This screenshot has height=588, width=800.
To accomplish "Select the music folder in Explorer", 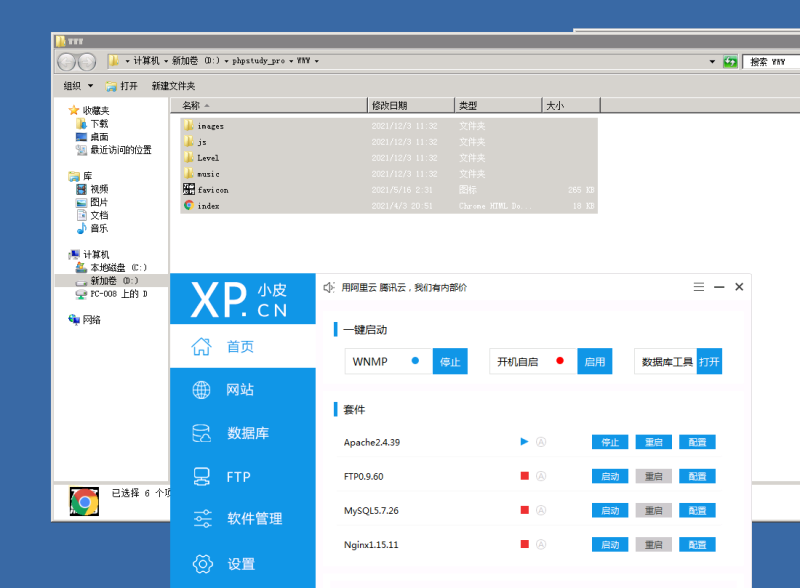I will coord(389,174).
